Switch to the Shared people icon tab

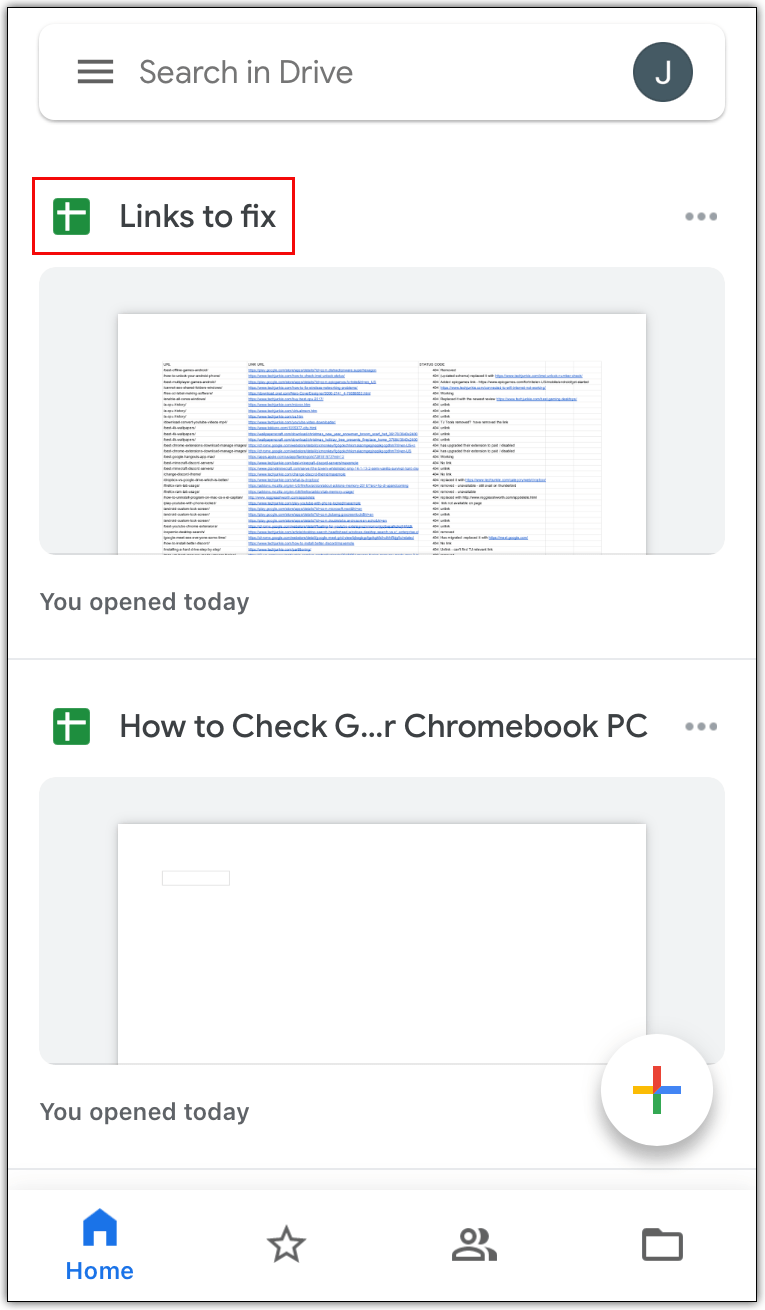474,1245
